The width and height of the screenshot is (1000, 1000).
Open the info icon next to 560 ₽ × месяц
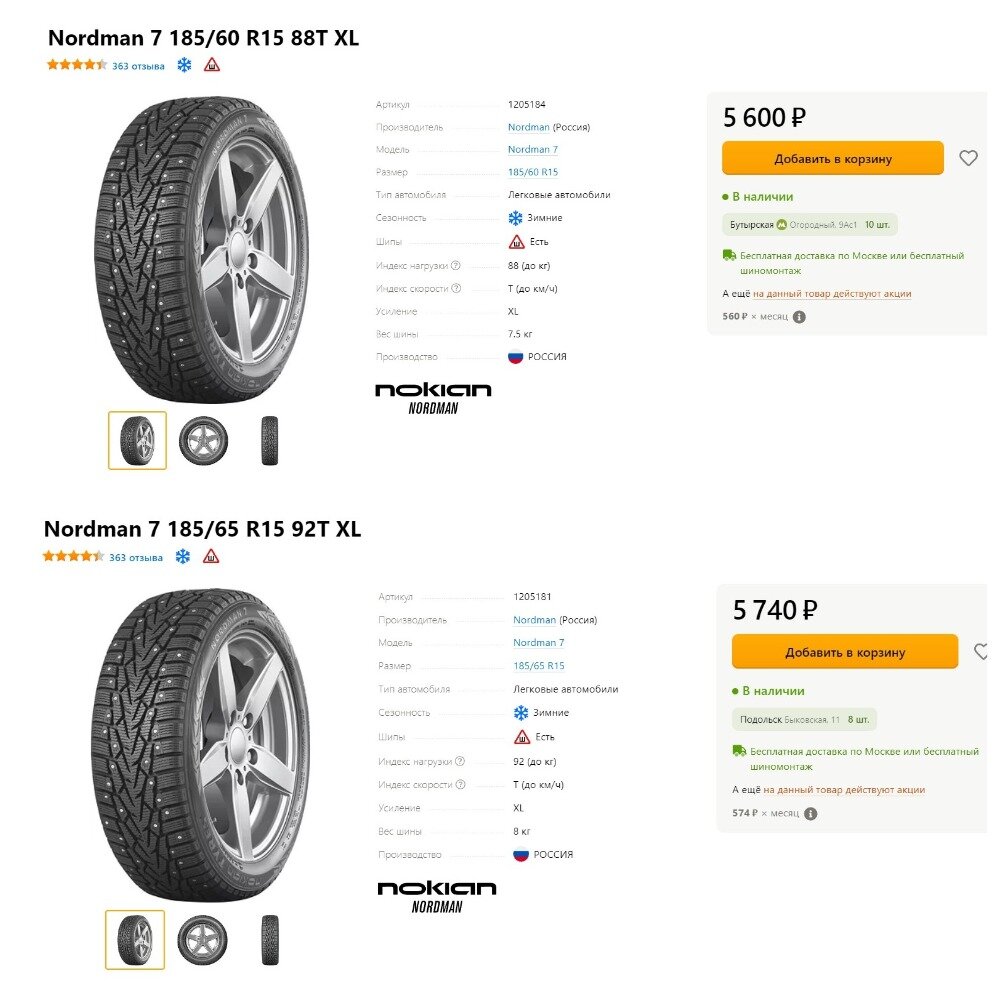[799, 317]
